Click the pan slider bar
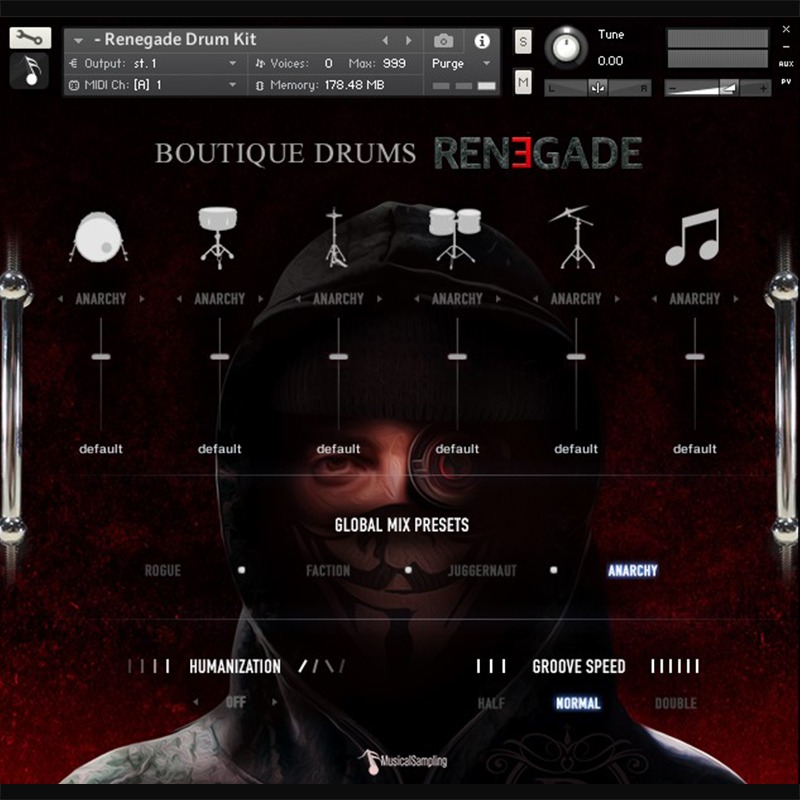800x800 pixels. coord(597,88)
